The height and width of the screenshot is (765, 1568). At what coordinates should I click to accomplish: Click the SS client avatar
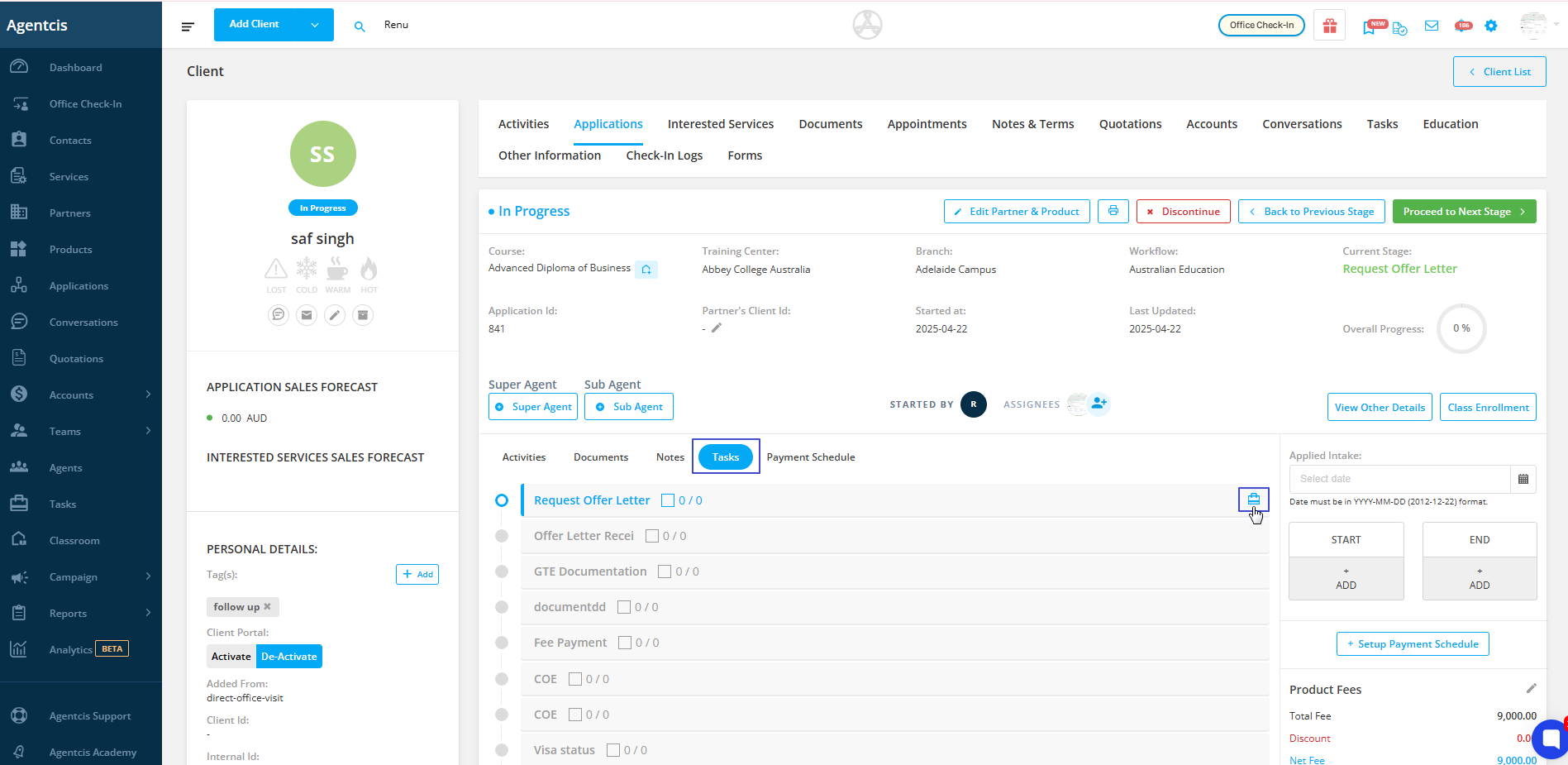pyautogui.click(x=322, y=154)
